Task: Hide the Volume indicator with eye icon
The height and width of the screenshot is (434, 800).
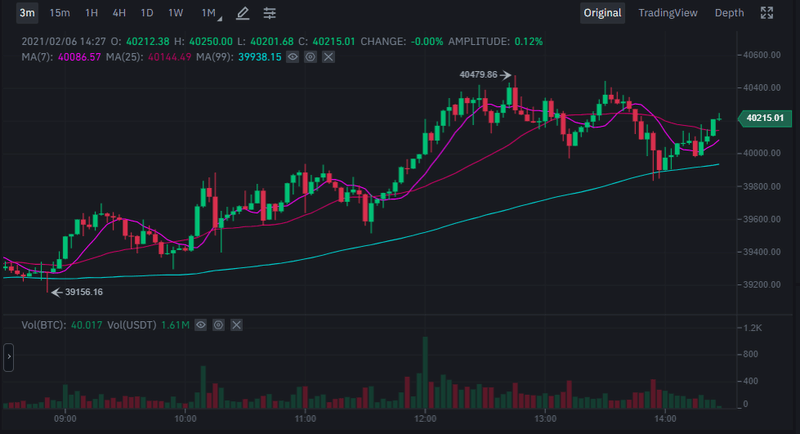Action: [201, 325]
